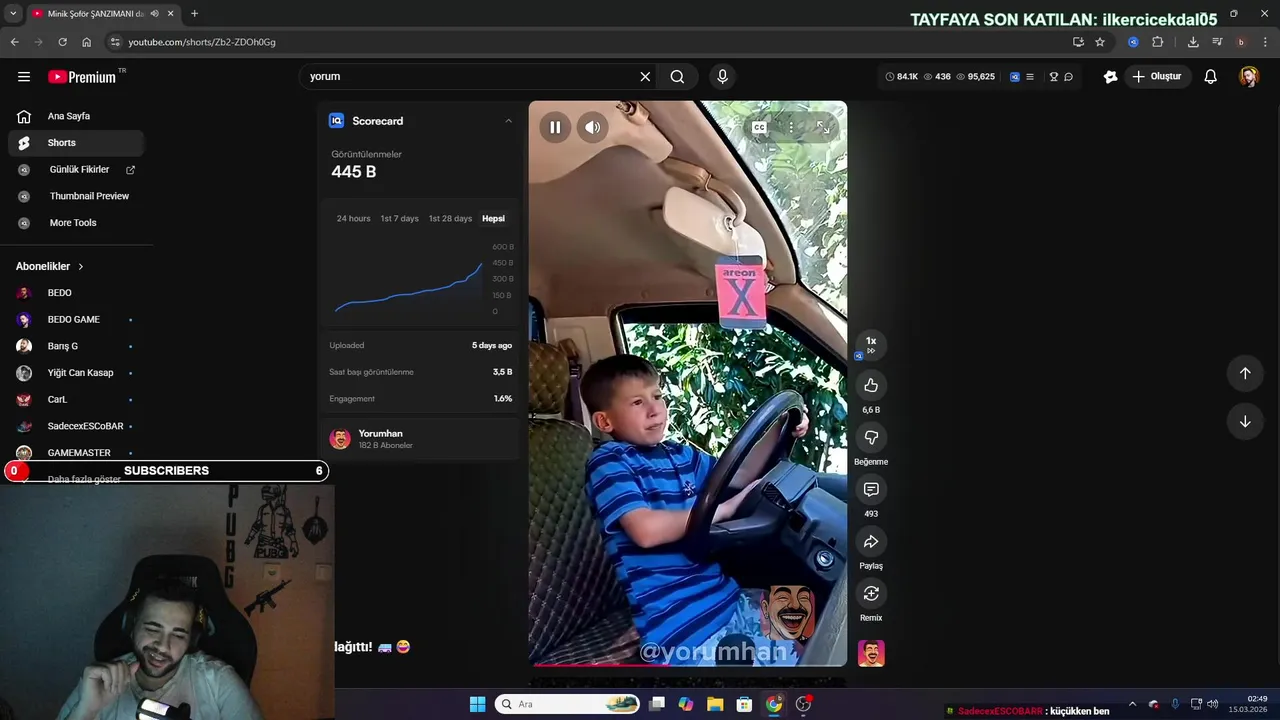The height and width of the screenshot is (720, 1280).
Task: Open Thumbnail Preview in the sidebar
Action: point(76,196)
